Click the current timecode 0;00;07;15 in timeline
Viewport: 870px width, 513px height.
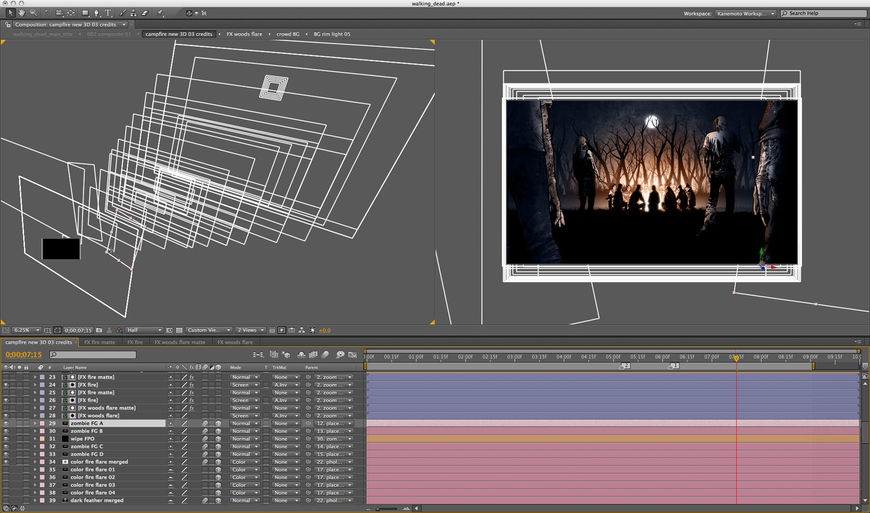(23, 354)
